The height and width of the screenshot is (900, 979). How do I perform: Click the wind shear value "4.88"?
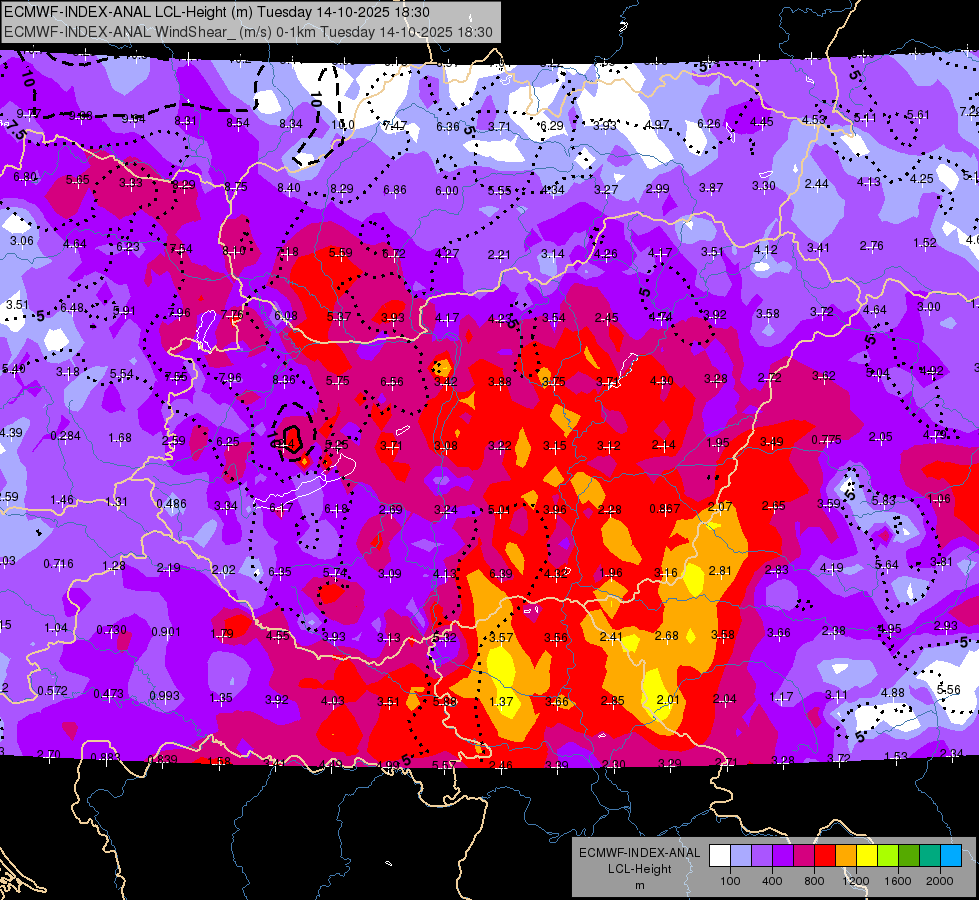[892, 692]
